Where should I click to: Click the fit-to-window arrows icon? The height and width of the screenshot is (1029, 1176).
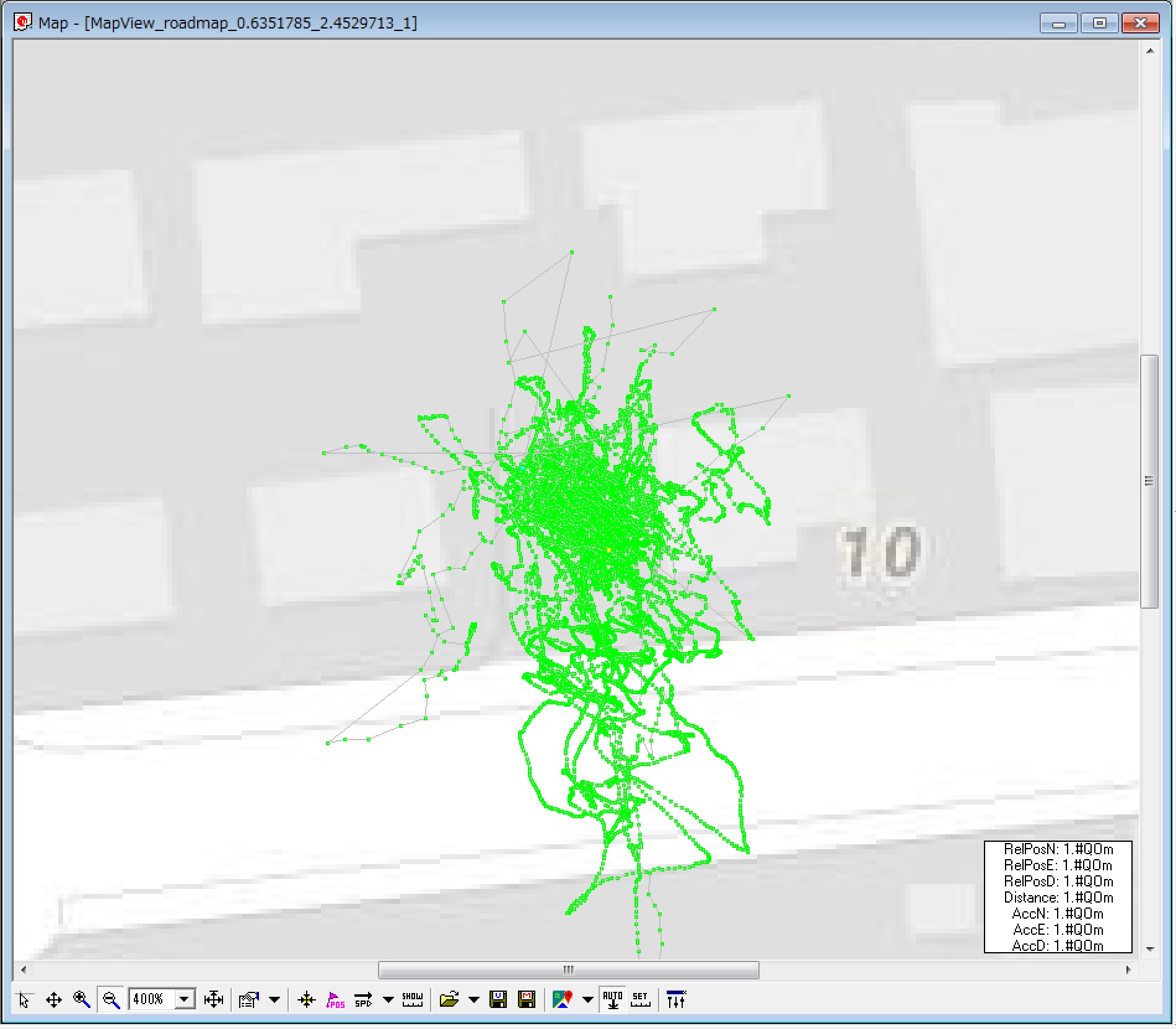pyautogui.click(x=213, y=1000)
